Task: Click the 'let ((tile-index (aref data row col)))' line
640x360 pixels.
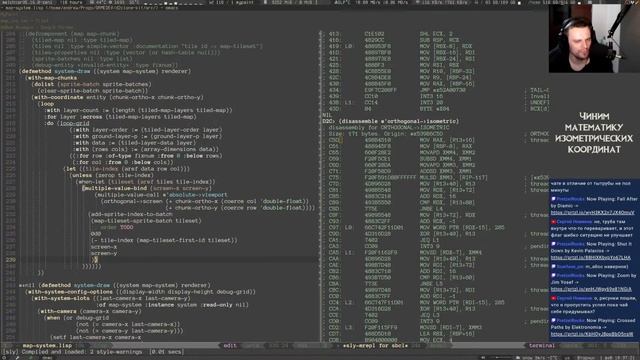Action: pos(127,169)
